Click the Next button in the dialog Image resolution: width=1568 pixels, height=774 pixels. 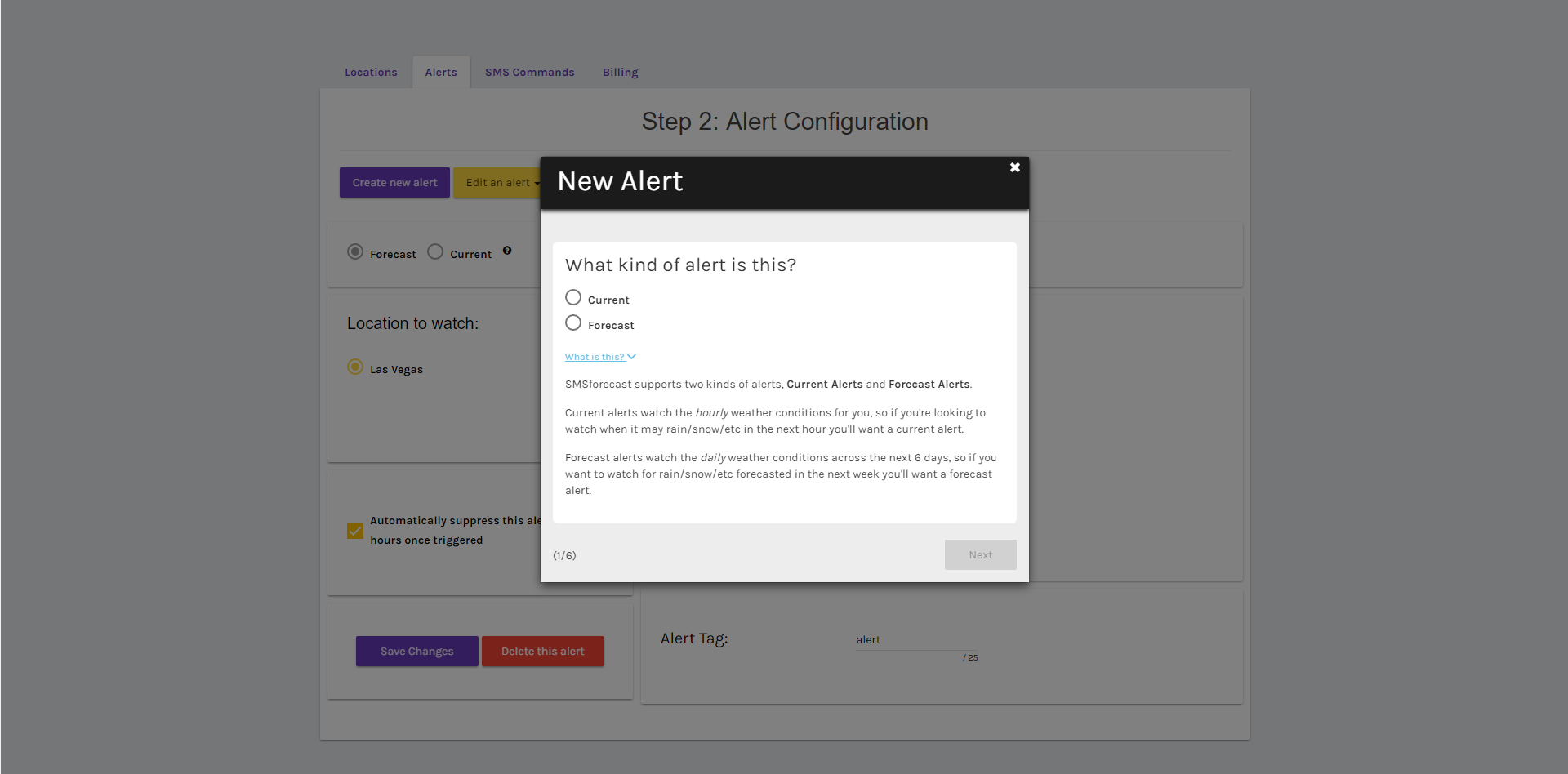coord(980,555)
